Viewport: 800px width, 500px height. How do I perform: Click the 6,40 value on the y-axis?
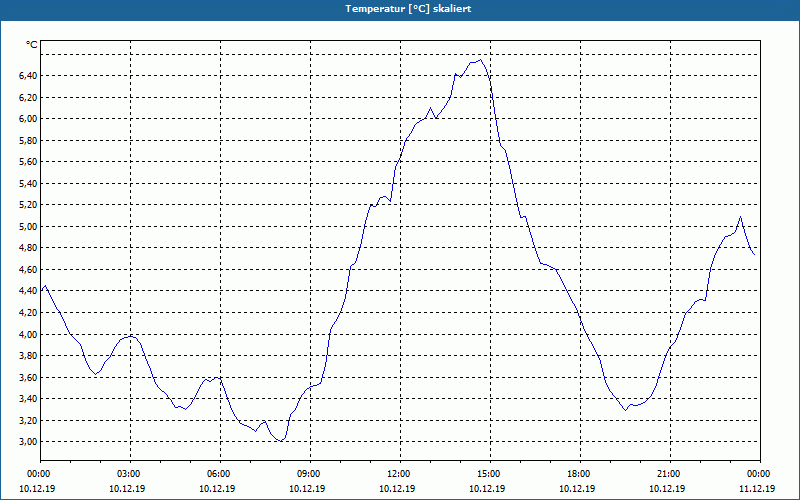click(x=29, y=76)
